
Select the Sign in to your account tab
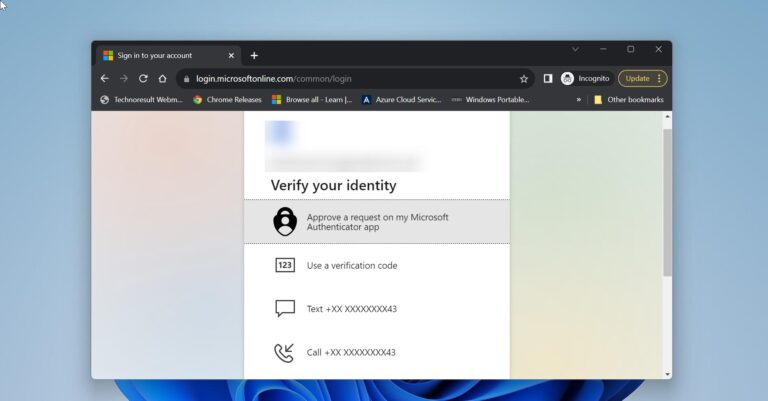tap(168, 55)
